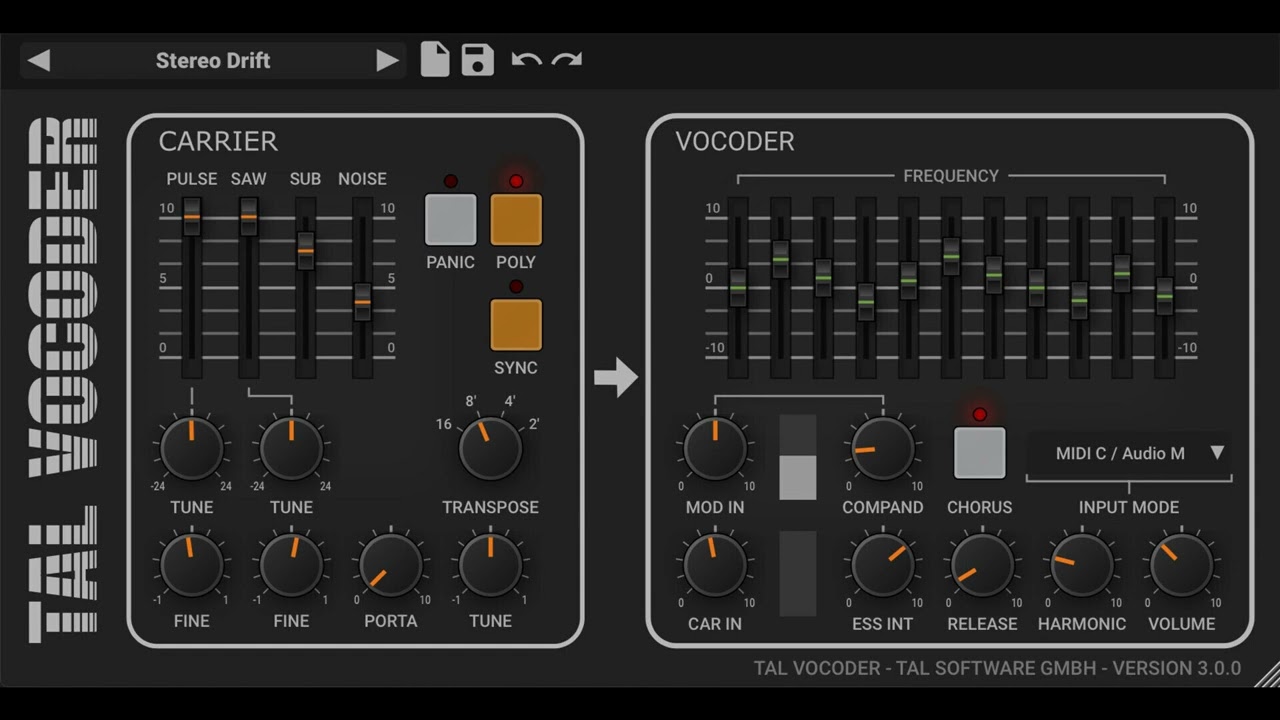Screen dimensions: 1280x720
Task: Click the CARRIER section title
Action: point(218,142)
